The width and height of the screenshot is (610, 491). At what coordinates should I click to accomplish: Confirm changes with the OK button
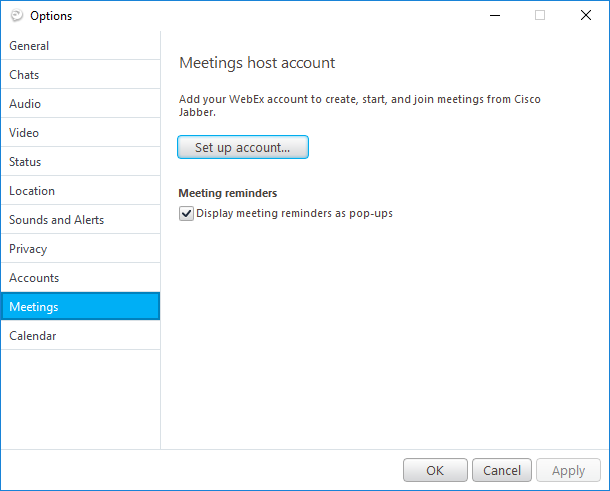pos(435,470)
